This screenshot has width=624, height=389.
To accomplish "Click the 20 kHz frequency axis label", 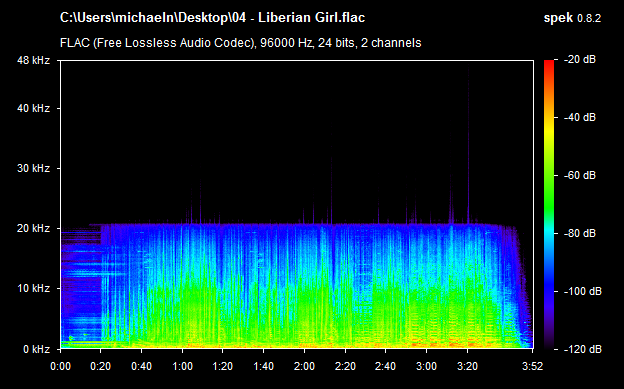I will (x=33, y=229).
